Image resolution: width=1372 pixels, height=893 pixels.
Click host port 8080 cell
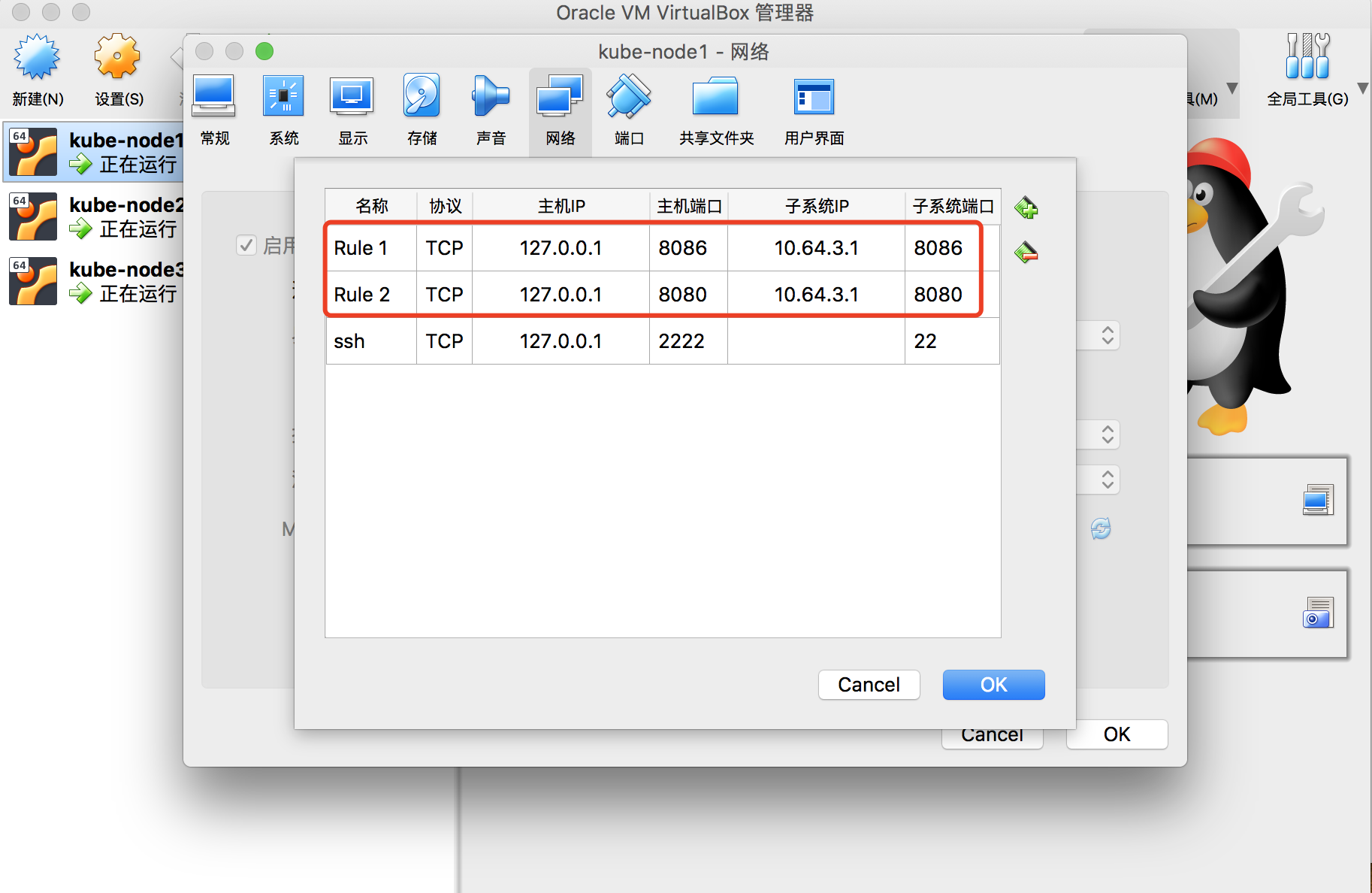(688, 295)
